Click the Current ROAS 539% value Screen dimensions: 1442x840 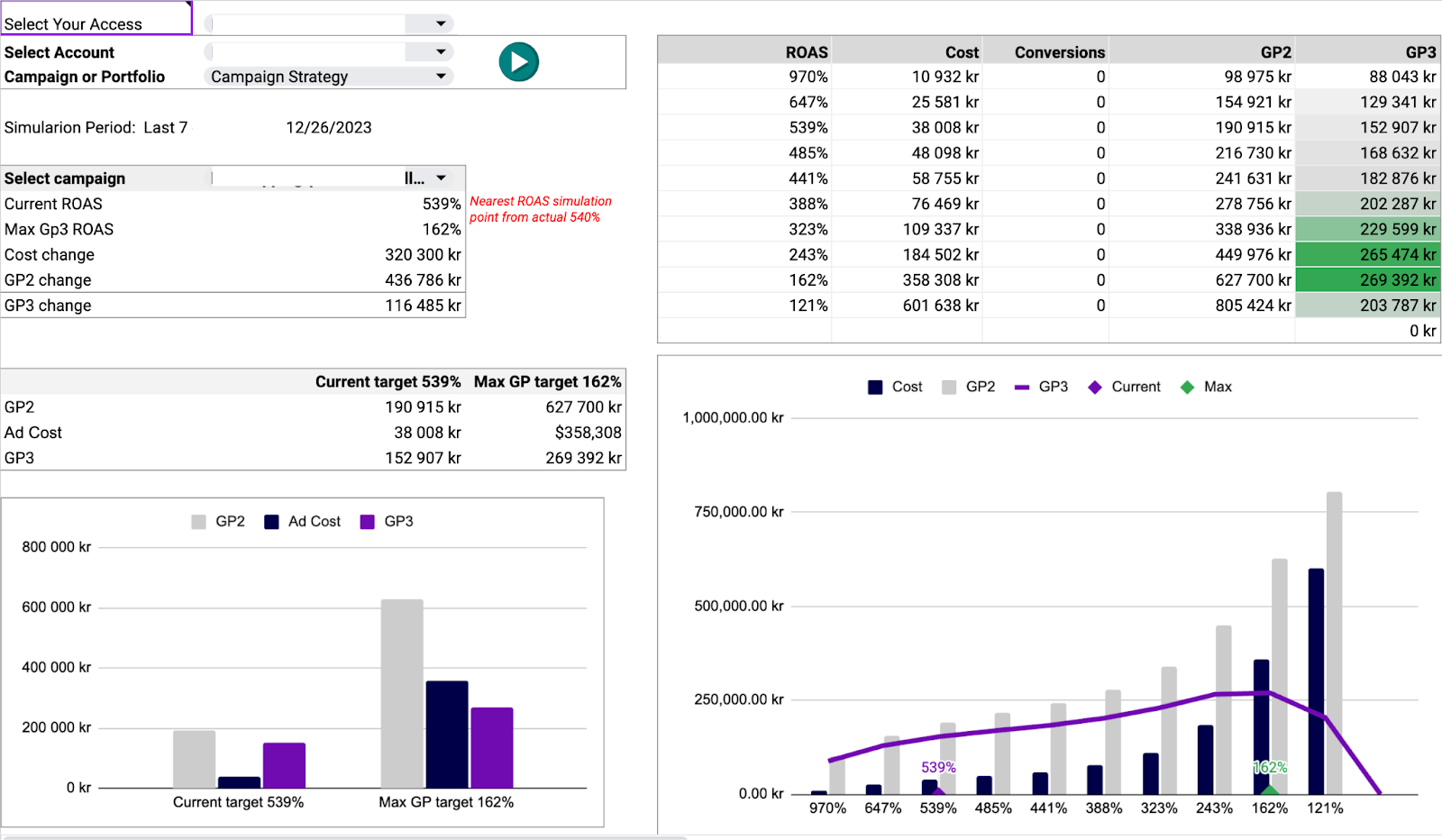442,204
